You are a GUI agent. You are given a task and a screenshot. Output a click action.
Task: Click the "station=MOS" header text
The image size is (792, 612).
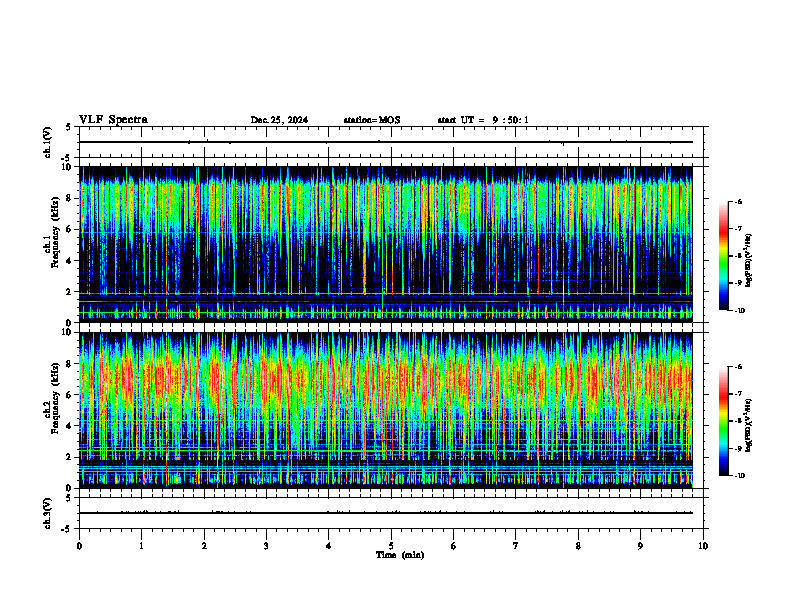pos(372,120)
